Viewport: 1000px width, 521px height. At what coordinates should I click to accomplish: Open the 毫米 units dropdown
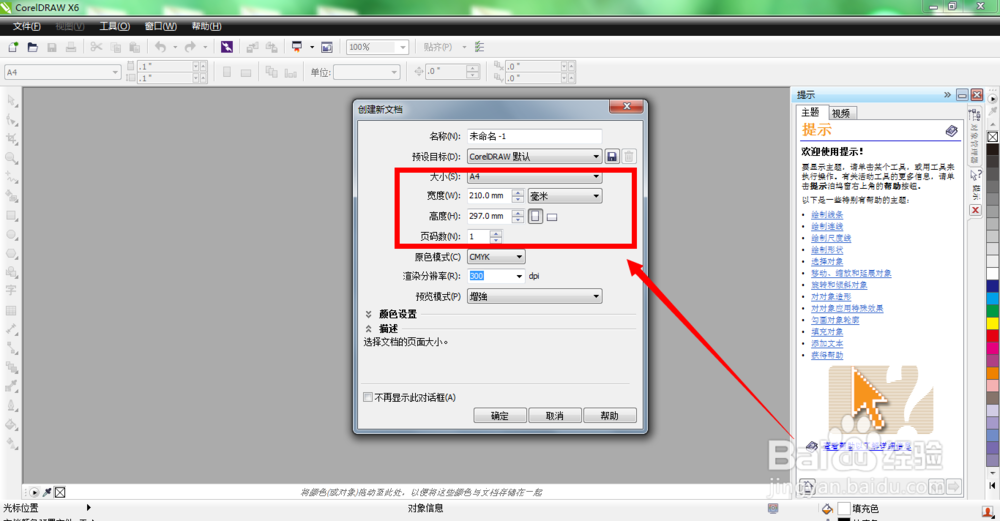565,196
